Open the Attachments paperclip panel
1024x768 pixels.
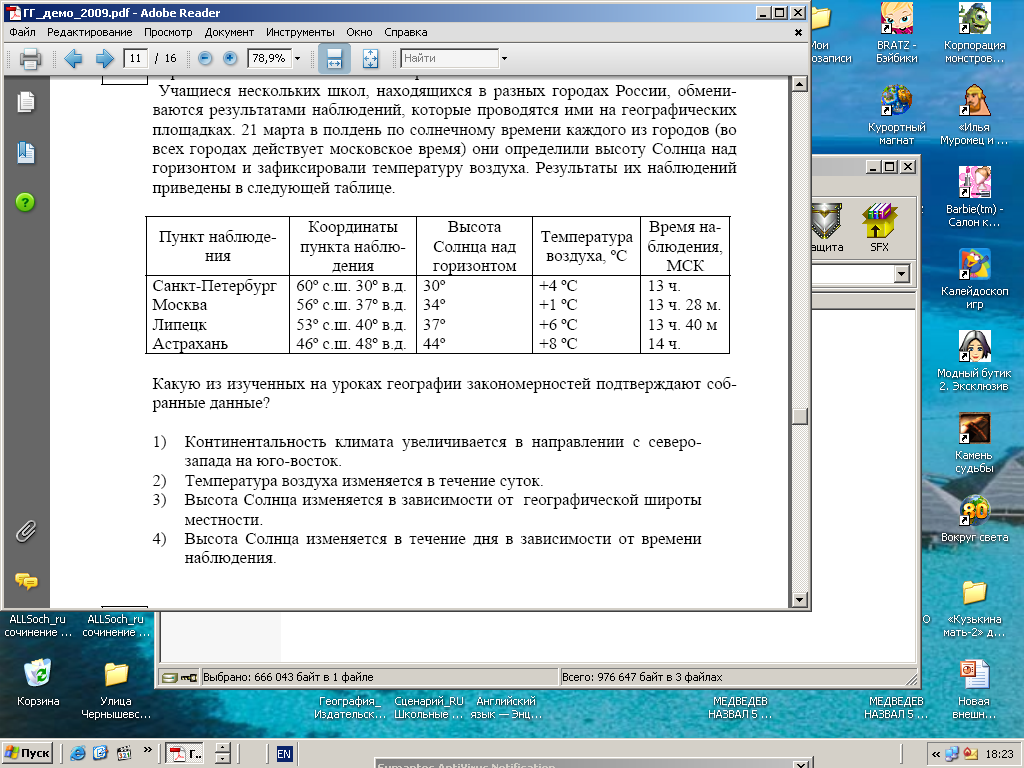pos(25,532)
